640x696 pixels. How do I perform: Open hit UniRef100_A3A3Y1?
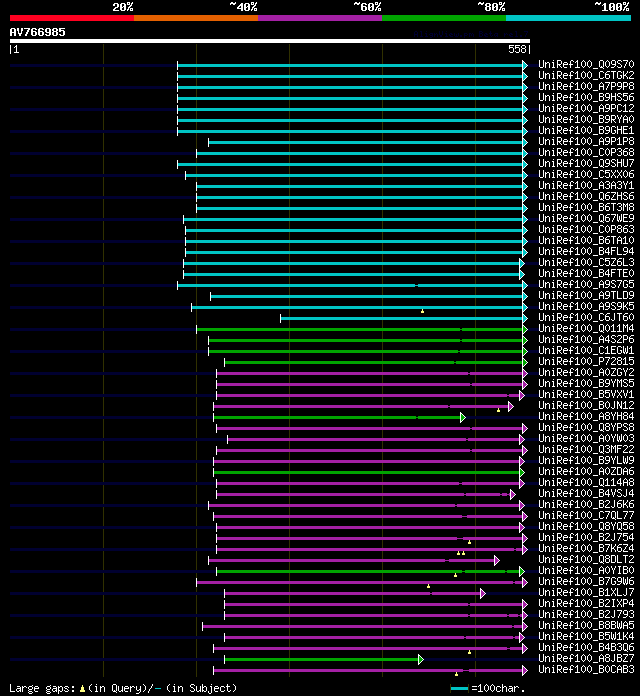tap(586, 186)
